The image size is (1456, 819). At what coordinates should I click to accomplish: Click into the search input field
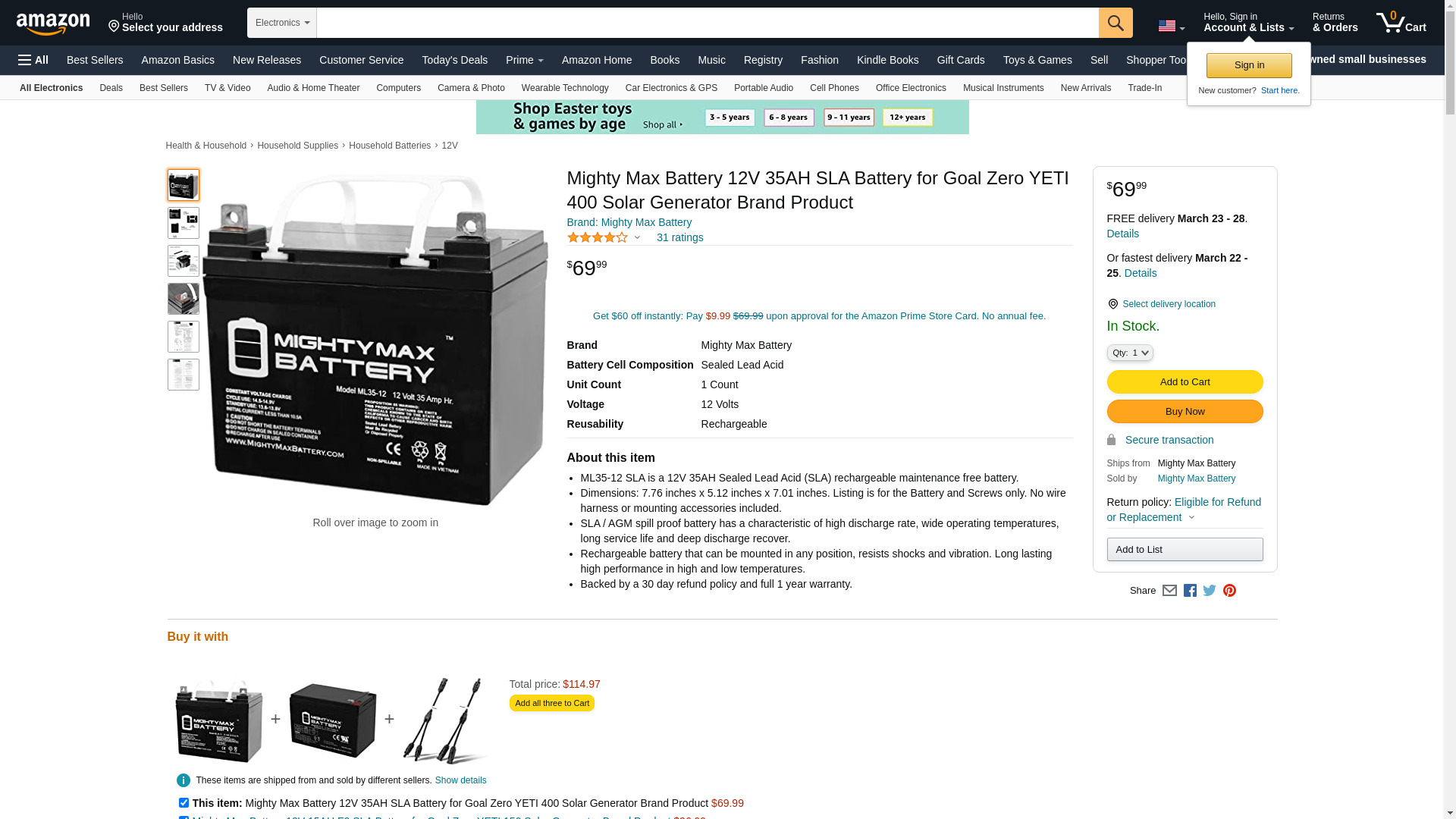coord(707,23)
